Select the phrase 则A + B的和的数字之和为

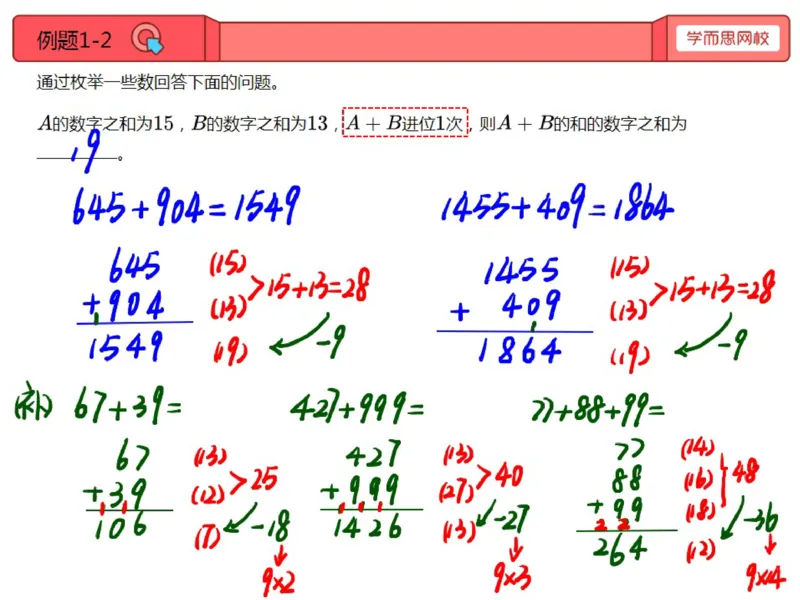click(583, 123)
